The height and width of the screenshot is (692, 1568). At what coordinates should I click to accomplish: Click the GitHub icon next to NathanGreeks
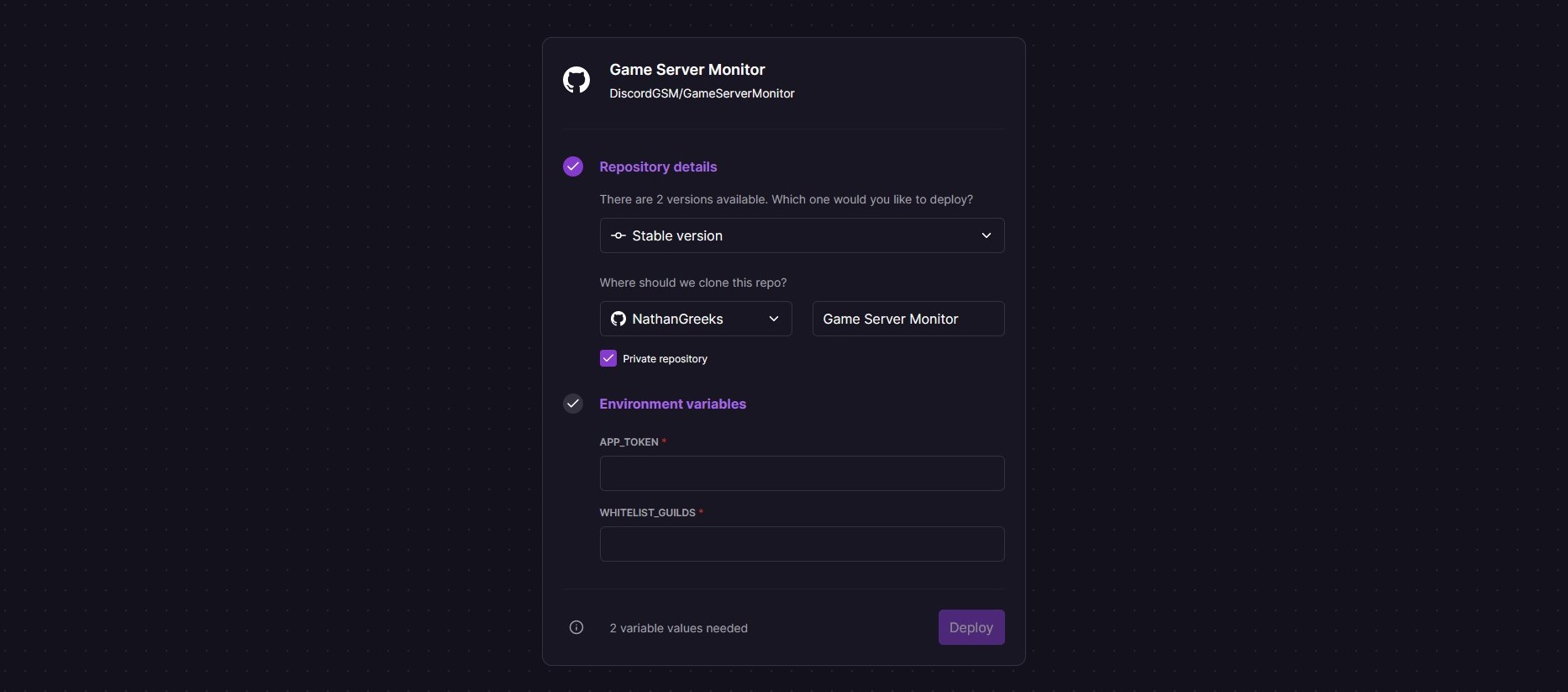point(618,319)
